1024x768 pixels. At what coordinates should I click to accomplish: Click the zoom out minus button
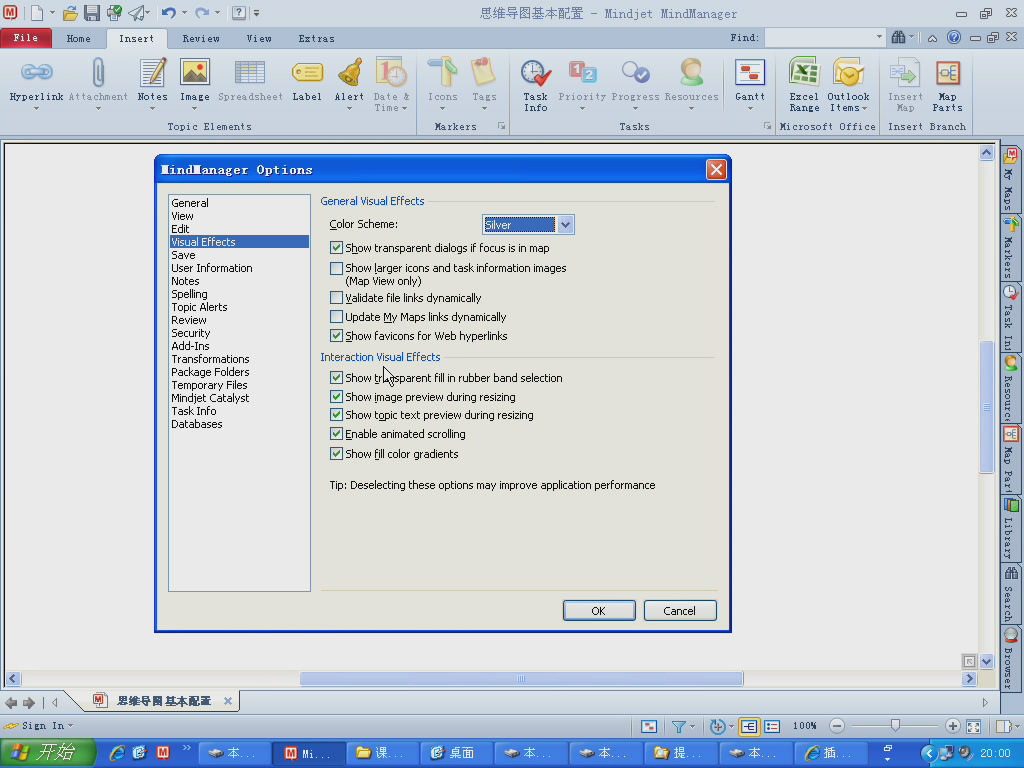point(837,726)
